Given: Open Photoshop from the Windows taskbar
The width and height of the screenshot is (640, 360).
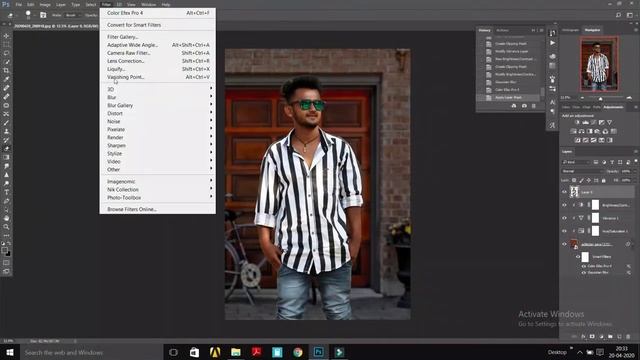Looking at the screenshot, I should point(318,352).
